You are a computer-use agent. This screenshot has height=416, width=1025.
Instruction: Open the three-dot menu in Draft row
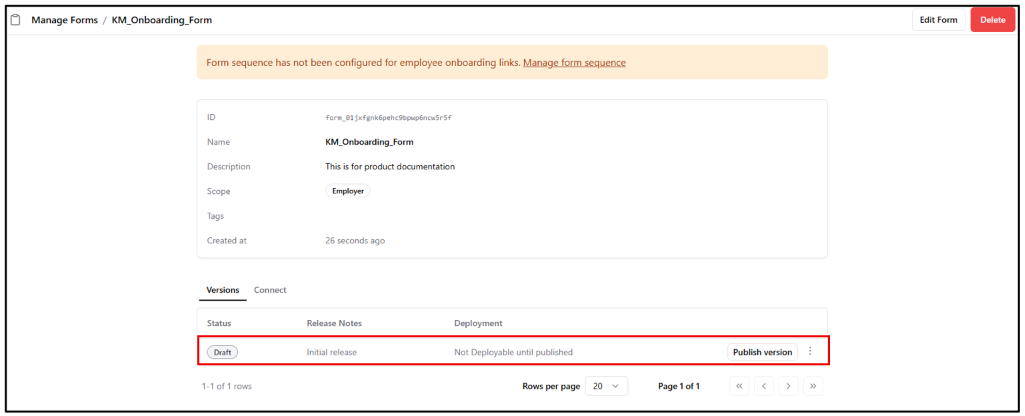point(810,351)
